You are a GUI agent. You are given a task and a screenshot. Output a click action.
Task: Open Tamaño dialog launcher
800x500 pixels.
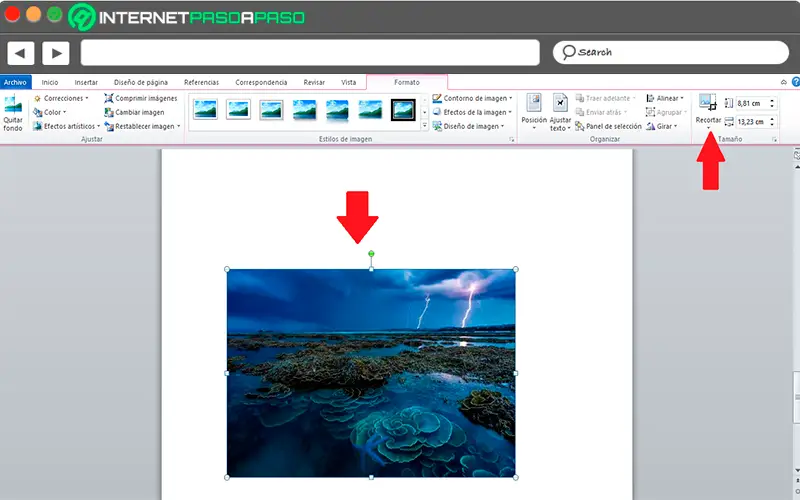[774, 139]
